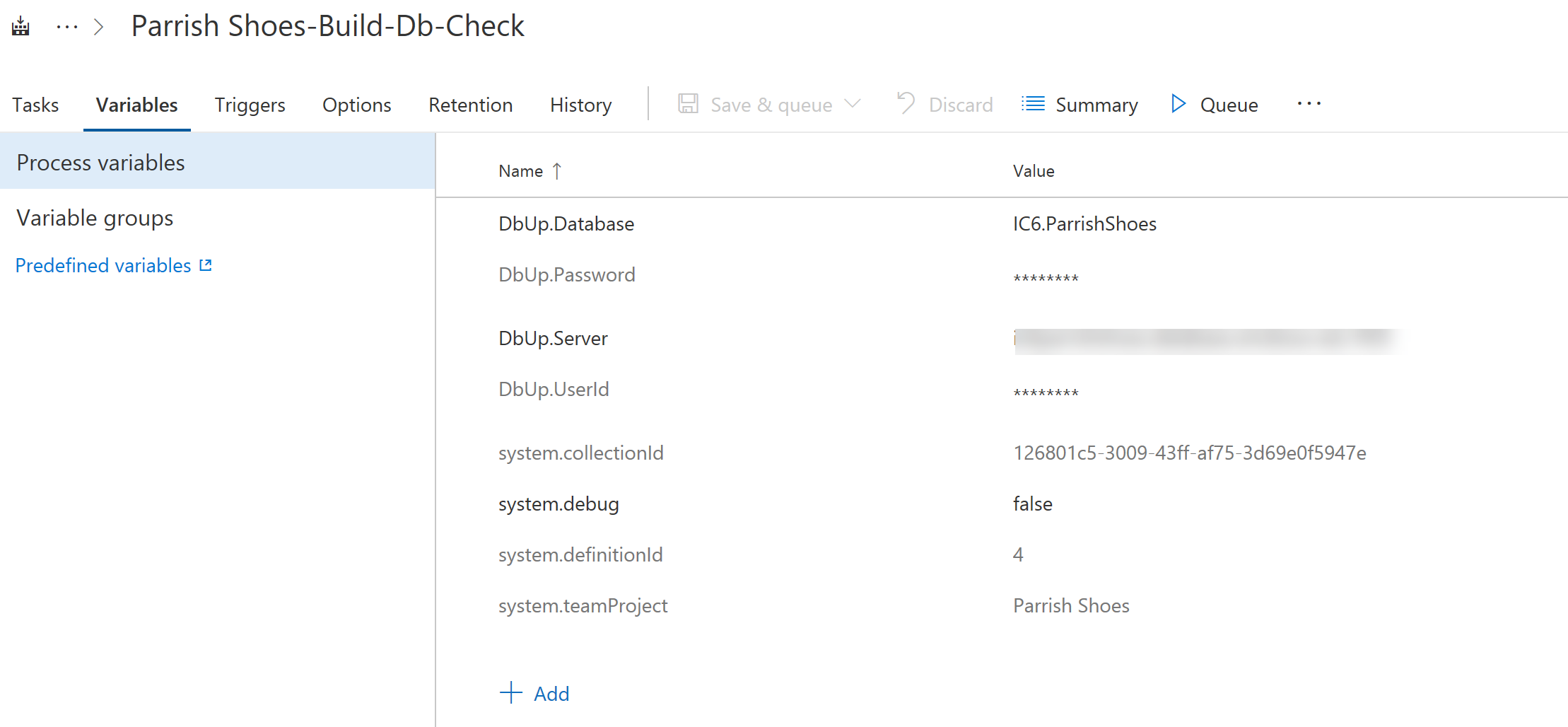Open the Triggers tab
The image size is (1568, 727).
[250, 105]
